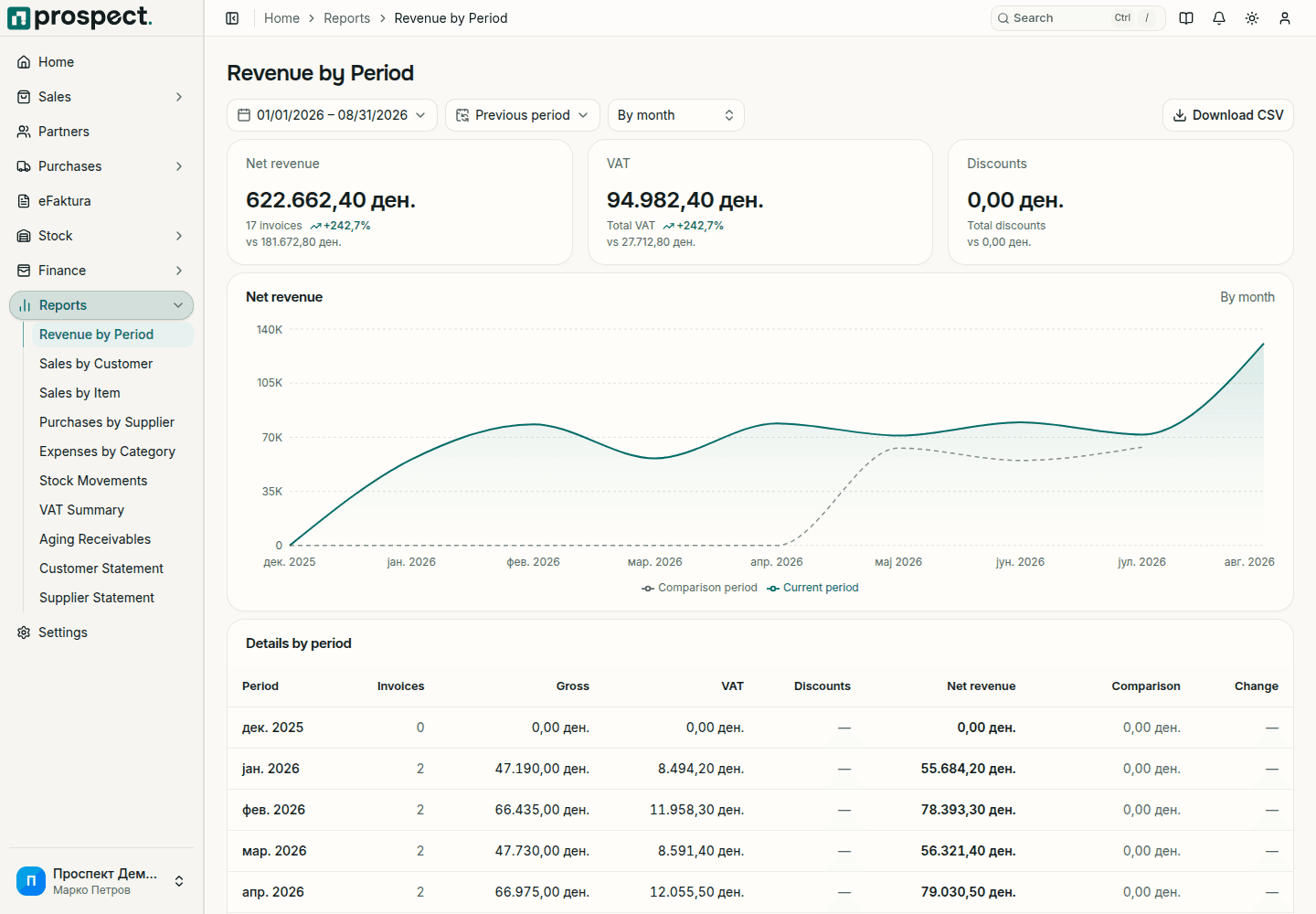Click the download icon in Download CSV
Screen dimensions: 1316x914
pyautogui.click(x=1180, y=115)
